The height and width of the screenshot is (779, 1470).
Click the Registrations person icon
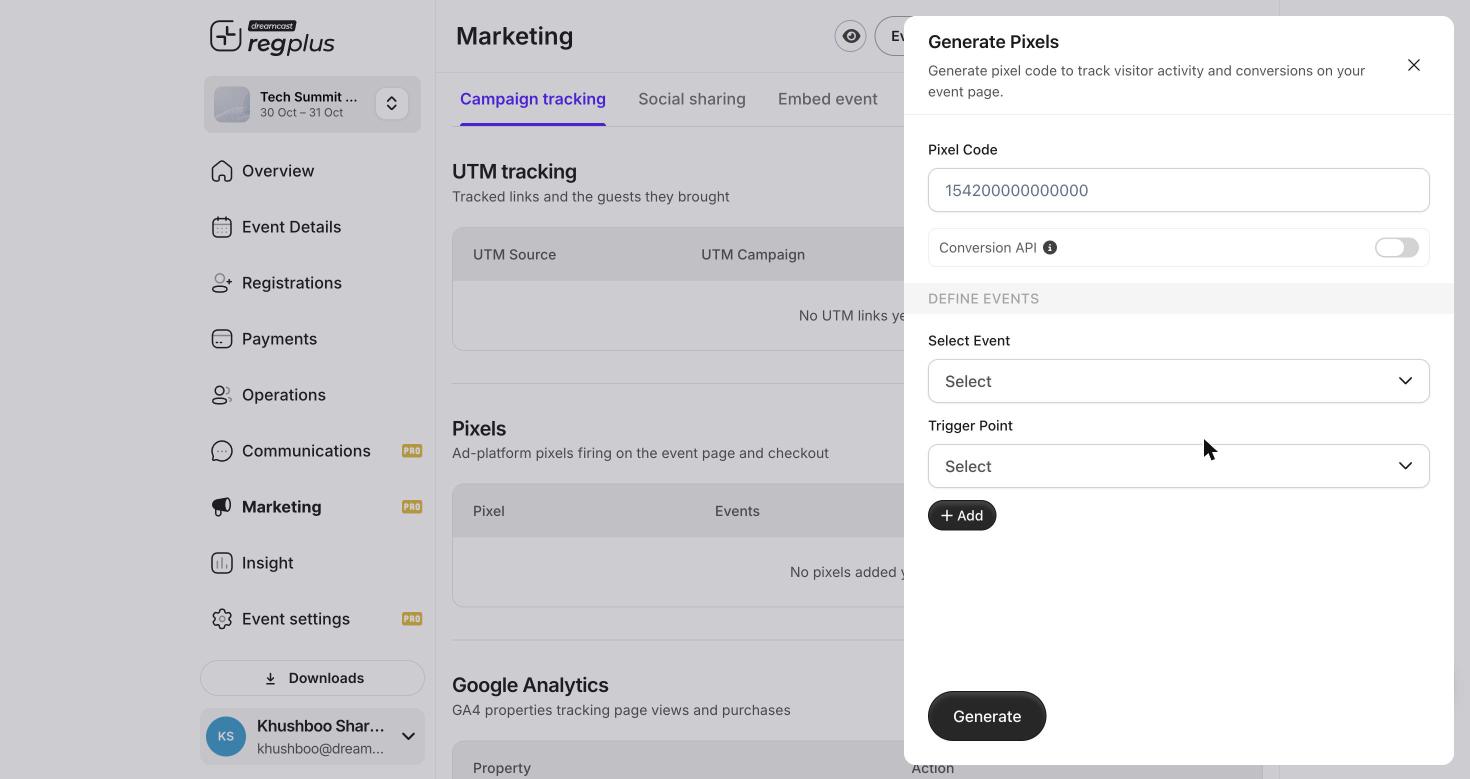click(222, 283)
